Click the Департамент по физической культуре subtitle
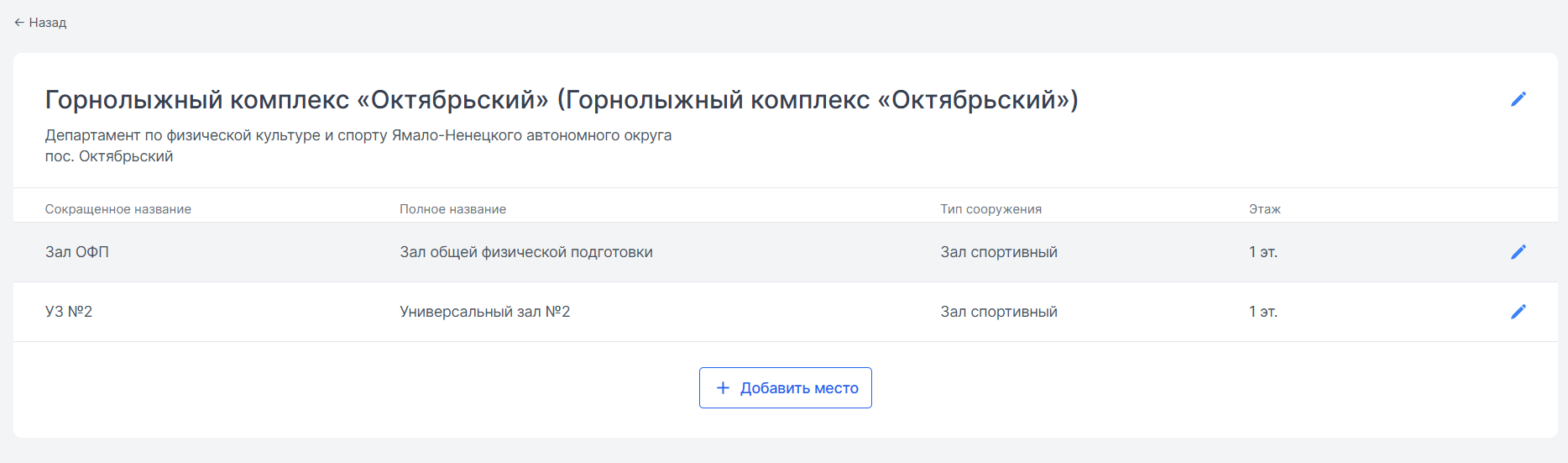The image size is (1568, 463). [x=358, y=135]
